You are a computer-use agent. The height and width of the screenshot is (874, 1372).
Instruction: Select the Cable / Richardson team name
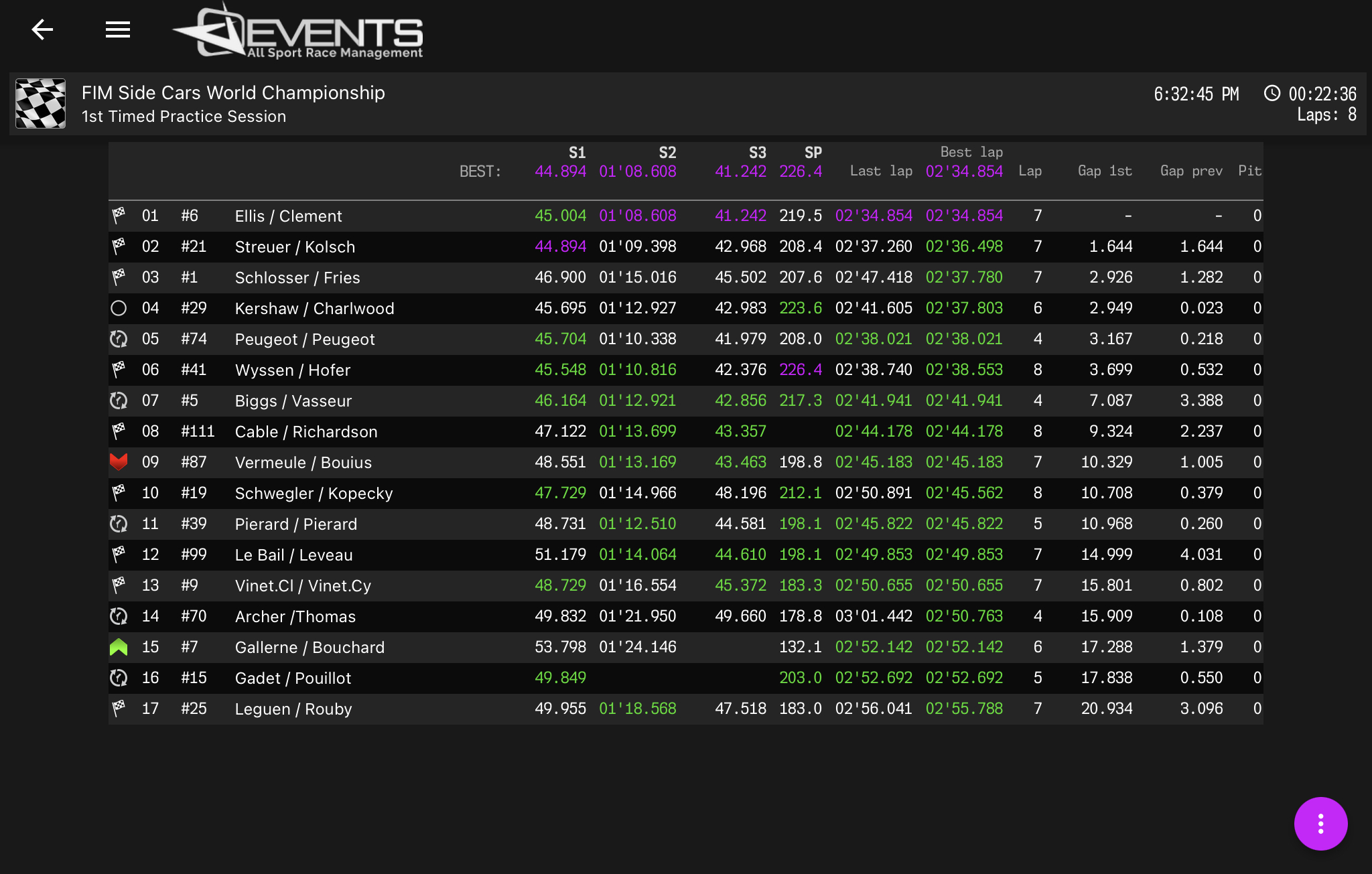(x=306, y=431)
